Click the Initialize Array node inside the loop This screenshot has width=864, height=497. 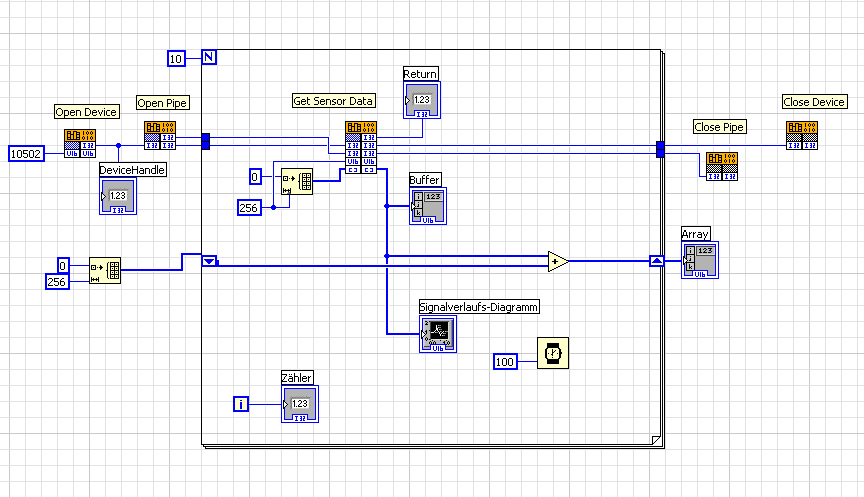click(x=296, y=181)
